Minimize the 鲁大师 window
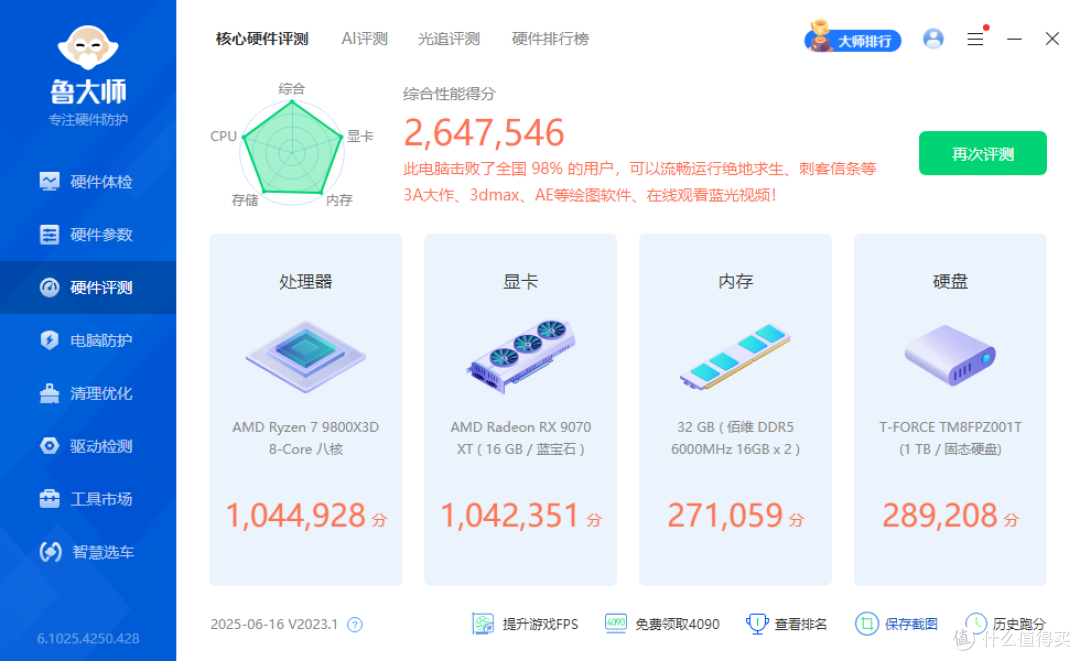This screenshot has height=661, width=1080. (x=1014, y=39)
